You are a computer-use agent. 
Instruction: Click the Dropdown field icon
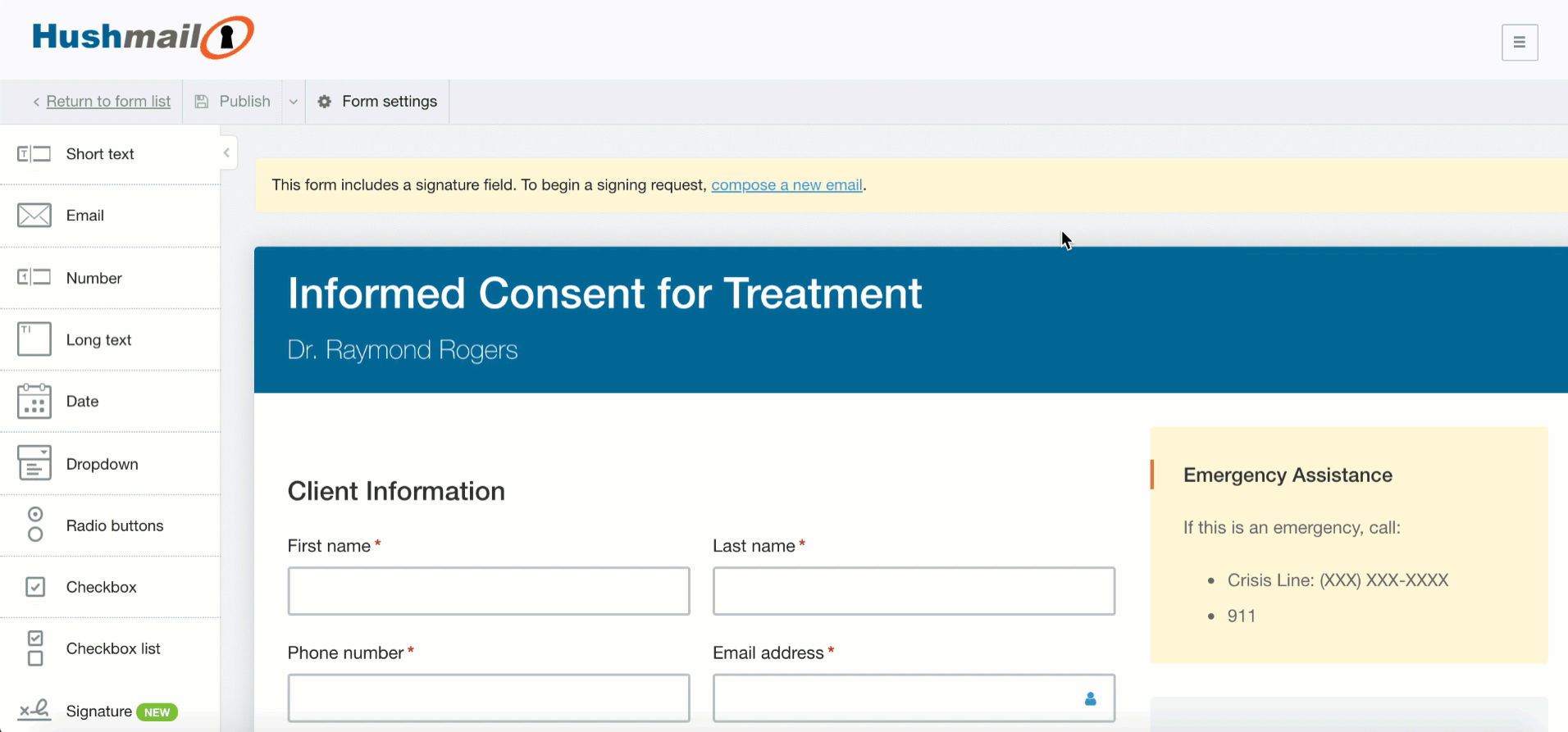tap(34, 463)
